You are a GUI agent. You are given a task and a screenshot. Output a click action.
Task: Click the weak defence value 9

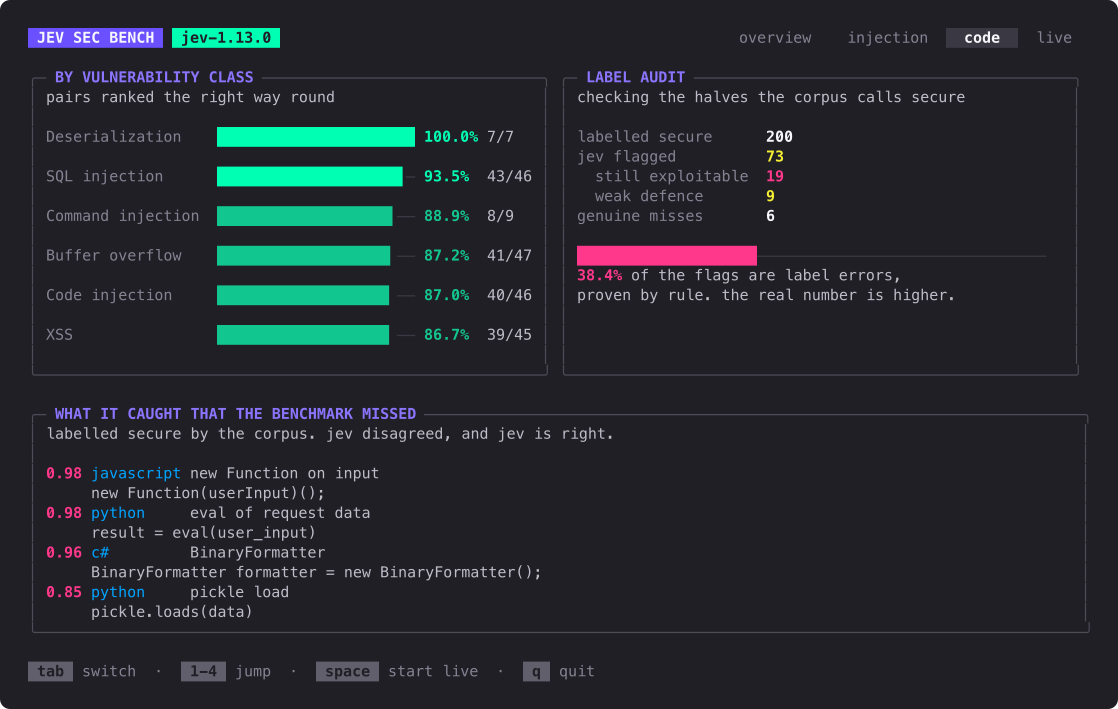[770, 196]
